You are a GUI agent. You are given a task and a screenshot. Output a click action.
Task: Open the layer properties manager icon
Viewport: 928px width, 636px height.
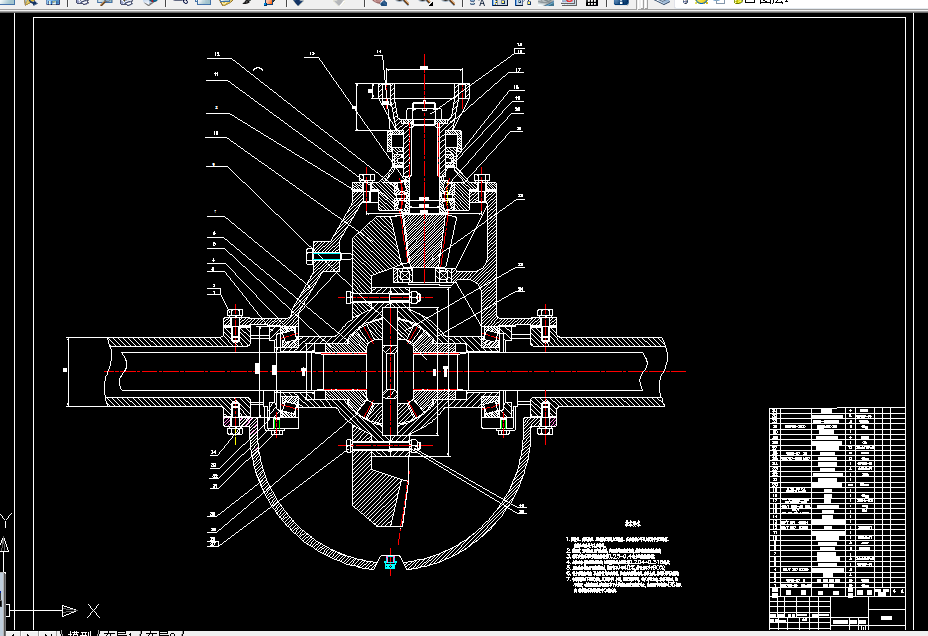click(662, 2)
